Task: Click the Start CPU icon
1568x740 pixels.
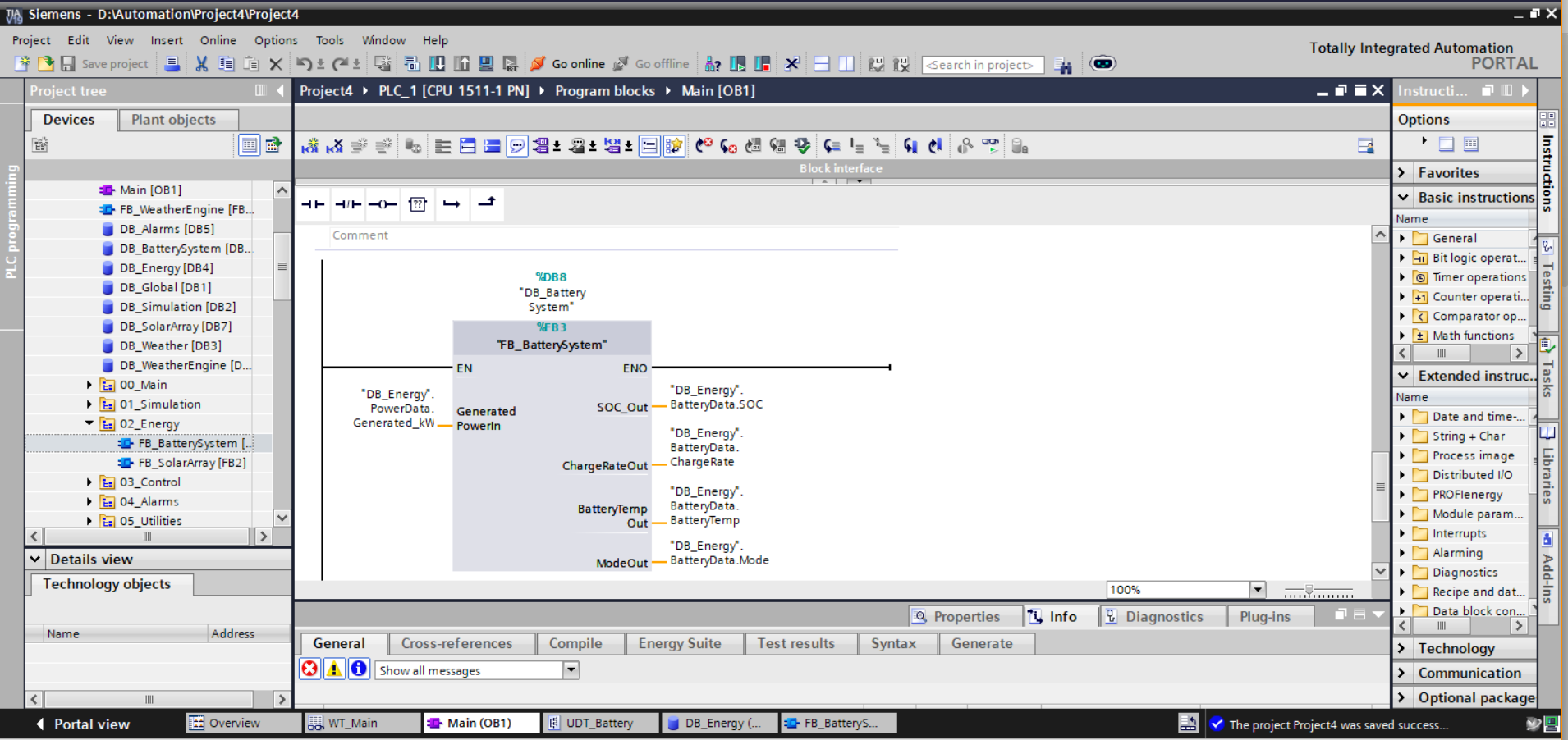Action: [737, 64]
